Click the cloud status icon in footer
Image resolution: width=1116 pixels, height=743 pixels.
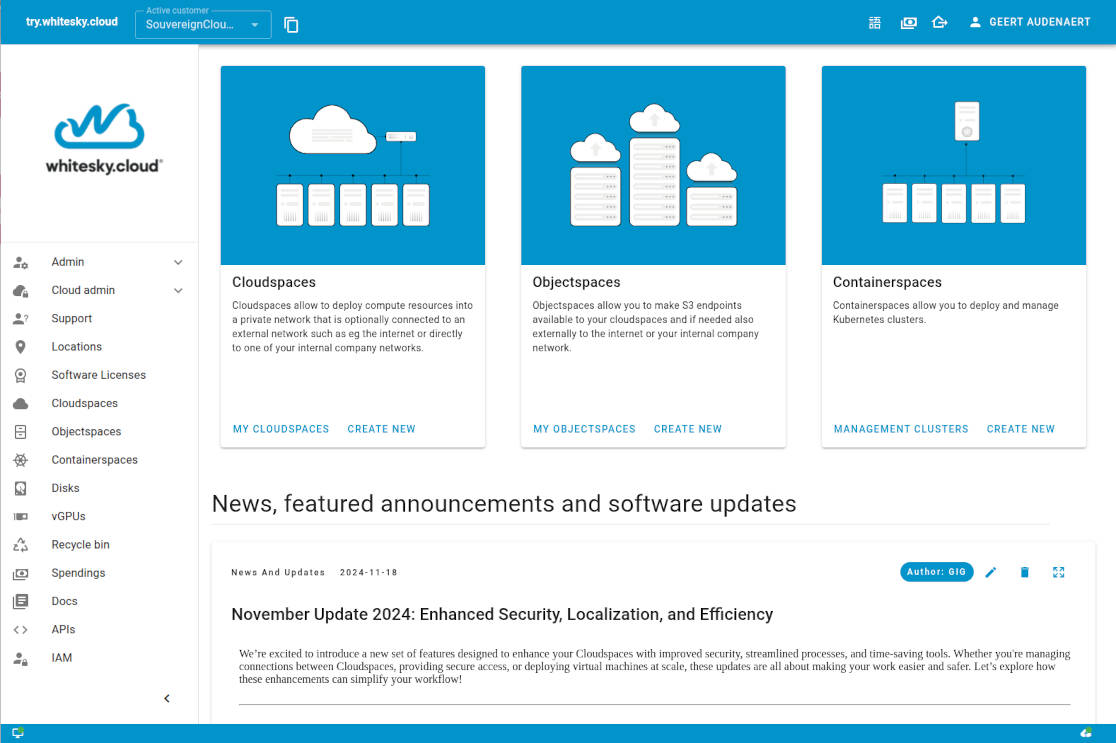click(1086, 733)
